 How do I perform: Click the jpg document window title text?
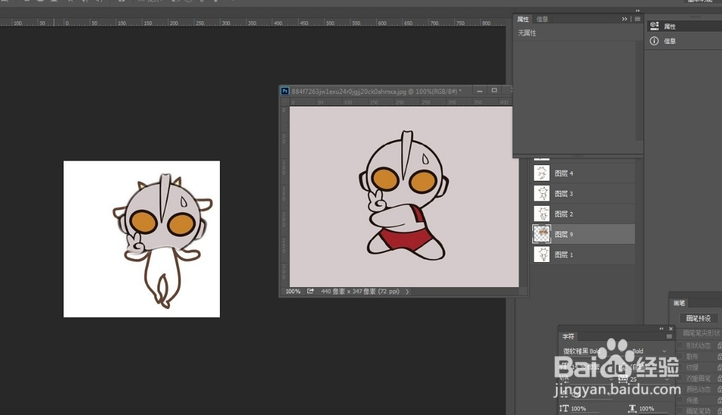coord(376,91)
